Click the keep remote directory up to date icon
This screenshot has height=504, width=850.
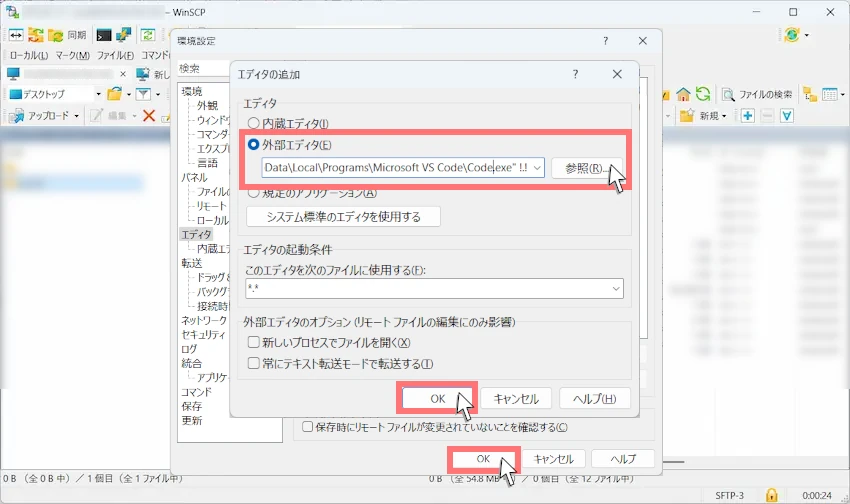[147, 35]
